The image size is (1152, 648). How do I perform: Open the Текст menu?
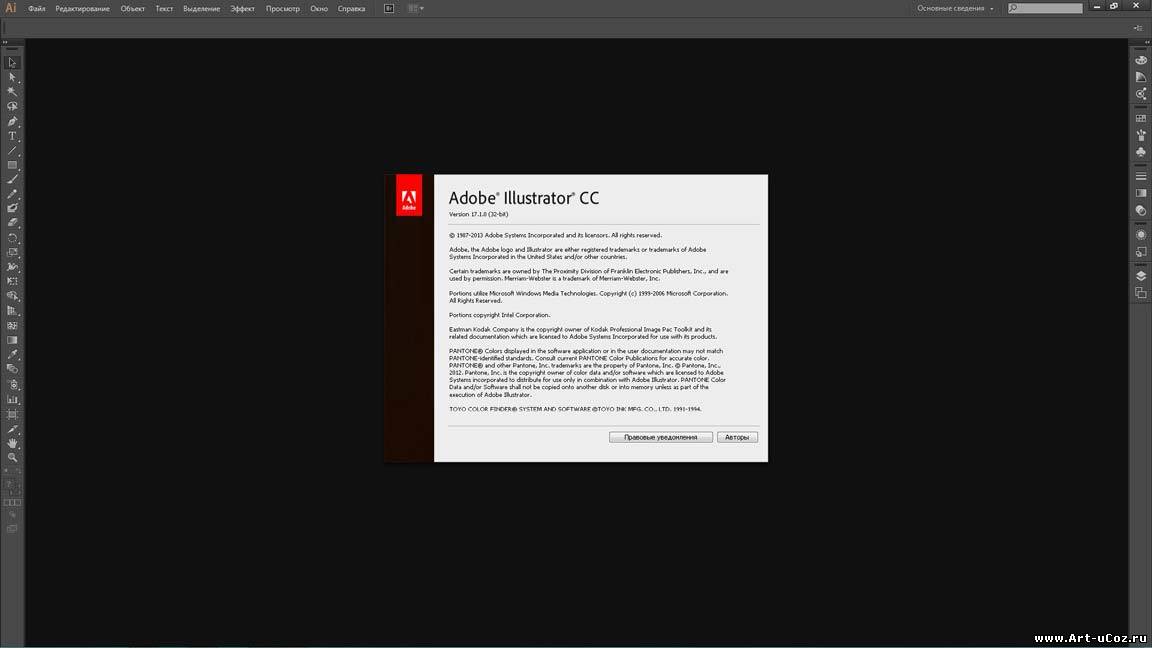pyautogui.click(x=165, y=9)
